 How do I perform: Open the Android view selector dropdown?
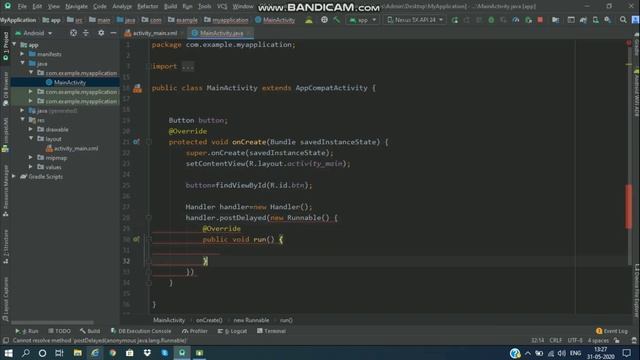[34, 33]
